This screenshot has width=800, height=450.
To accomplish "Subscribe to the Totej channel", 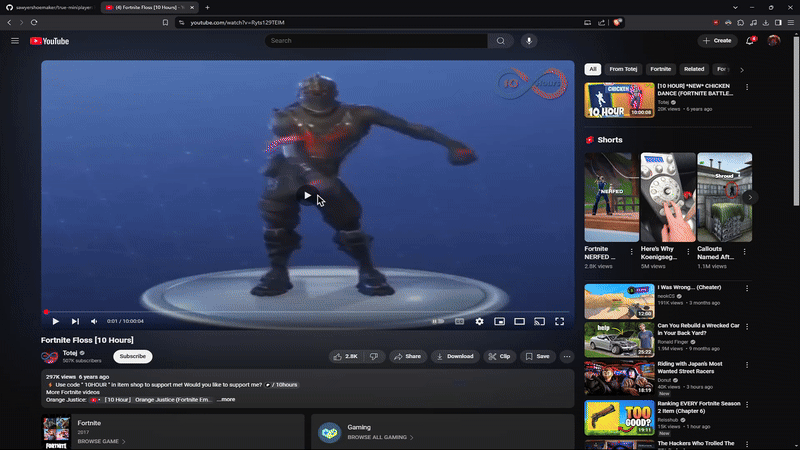I will (133, 356).
